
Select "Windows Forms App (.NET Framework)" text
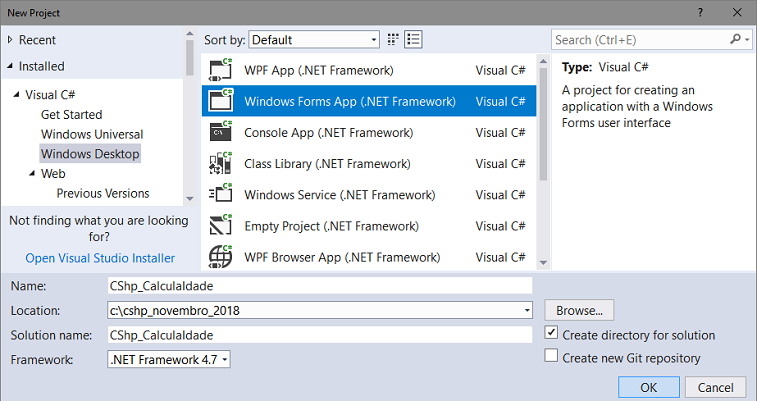(350, 101)
